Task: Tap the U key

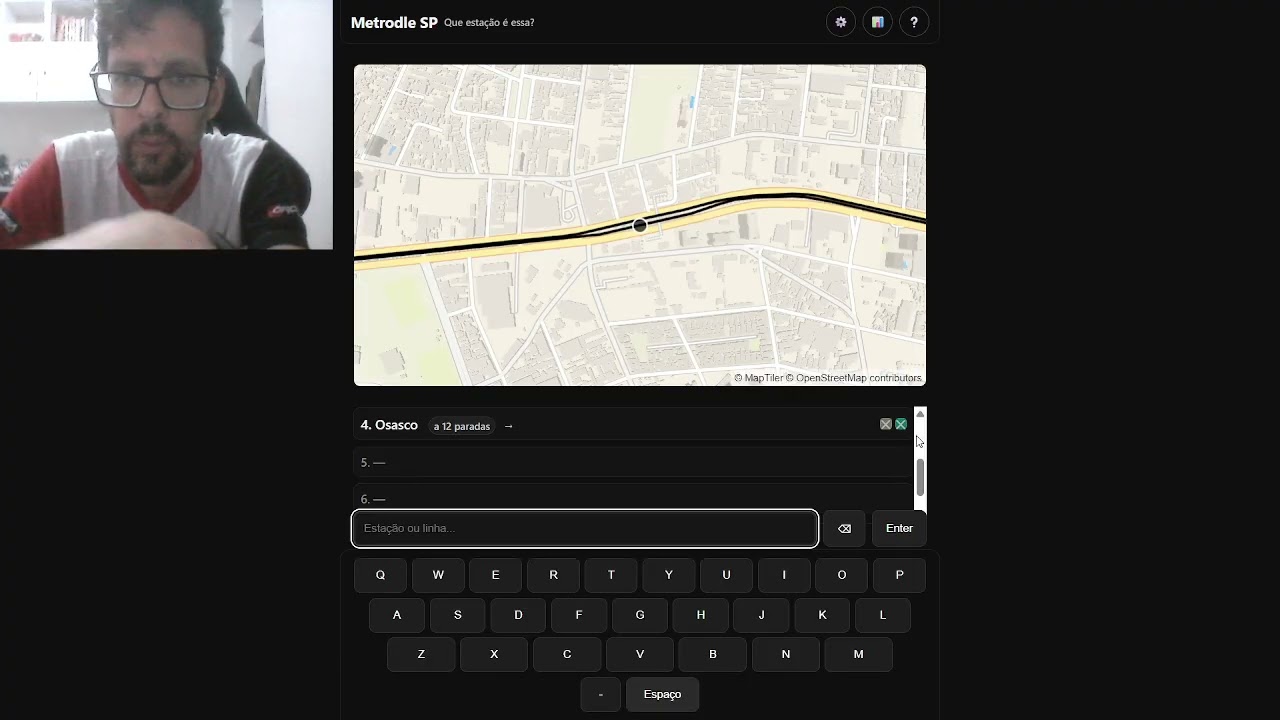Action: [x=726, y=575]
